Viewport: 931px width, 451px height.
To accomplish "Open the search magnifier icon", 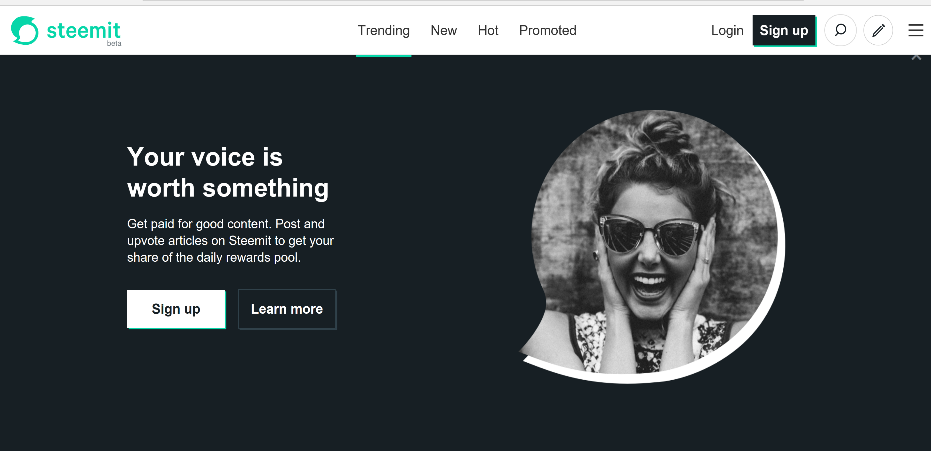I will 840,30.
